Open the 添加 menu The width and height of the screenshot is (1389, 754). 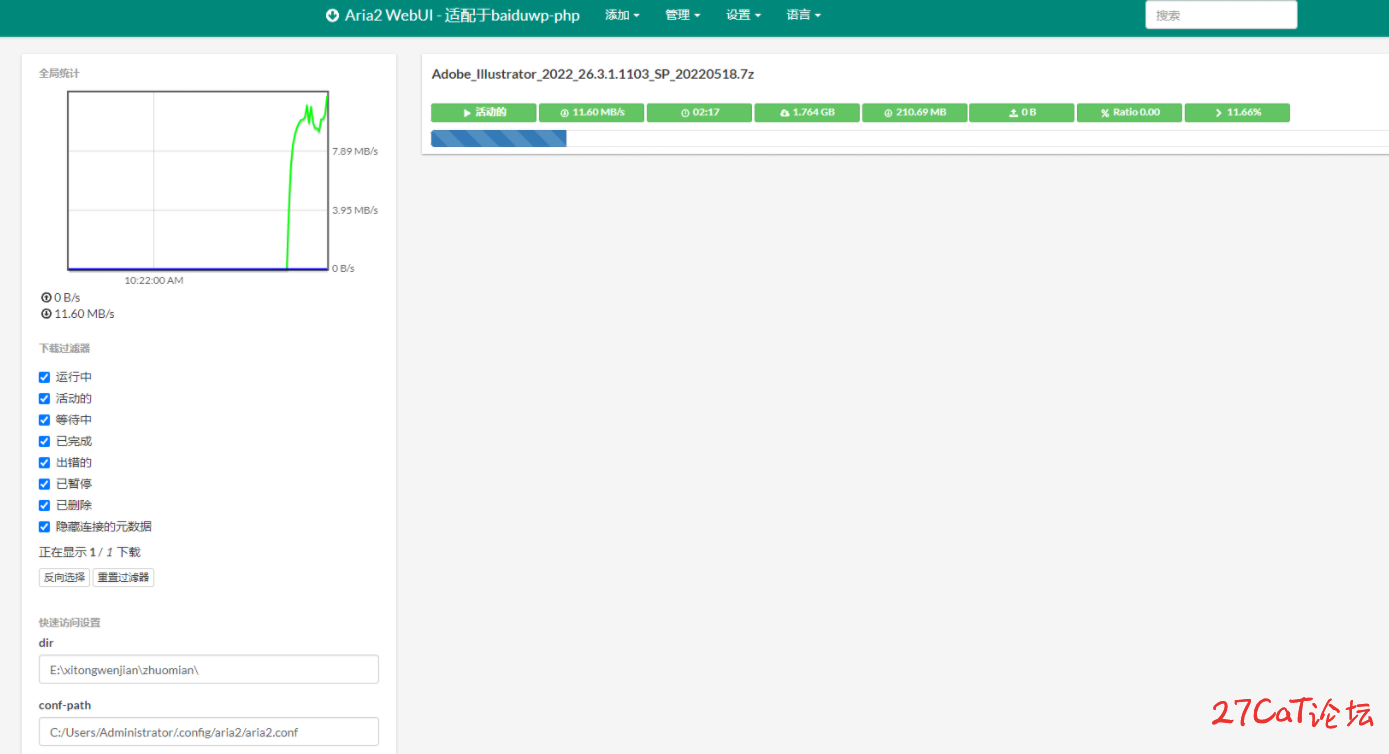coord(622,16)
